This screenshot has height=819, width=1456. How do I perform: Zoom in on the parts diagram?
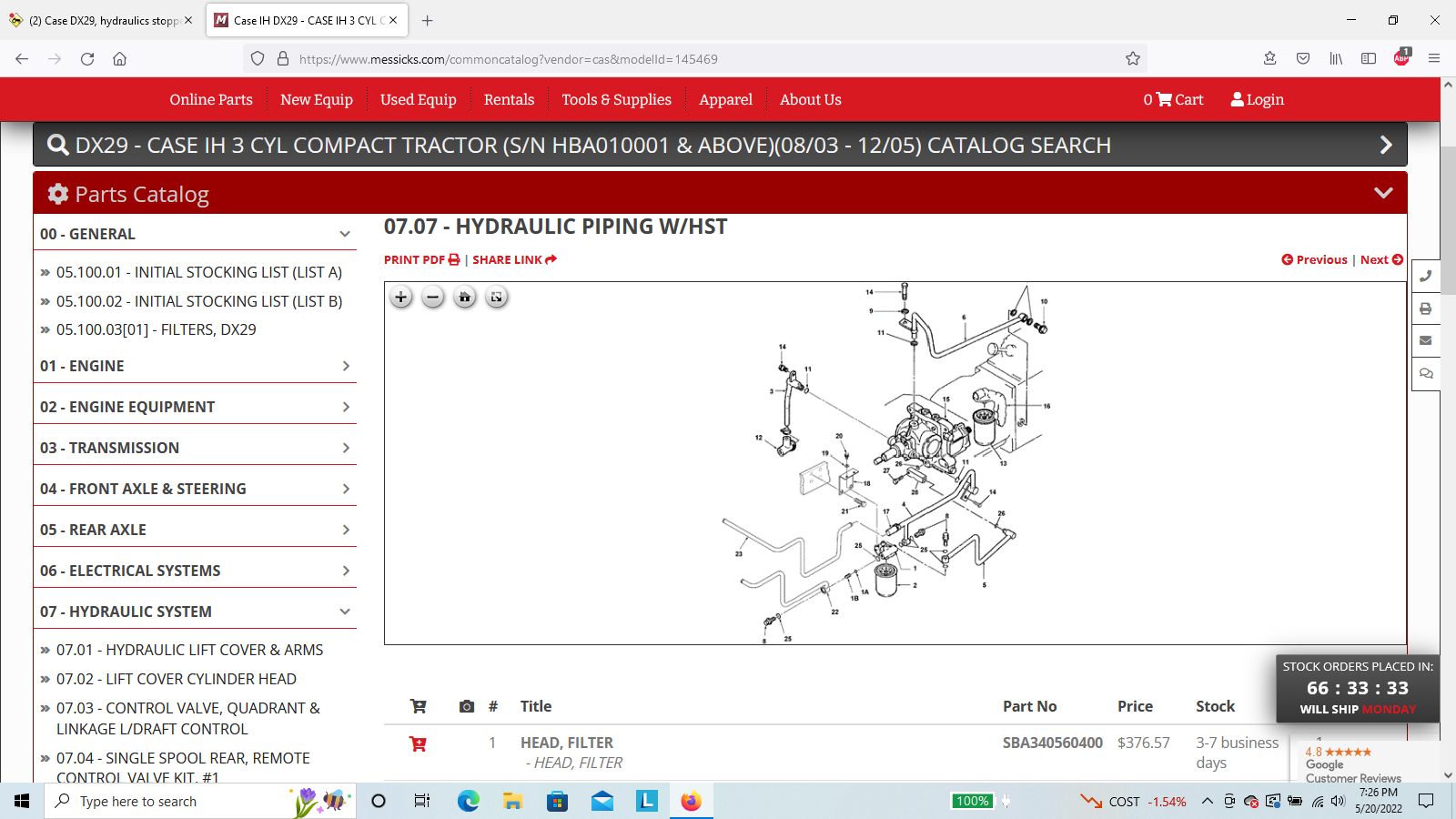401,297
